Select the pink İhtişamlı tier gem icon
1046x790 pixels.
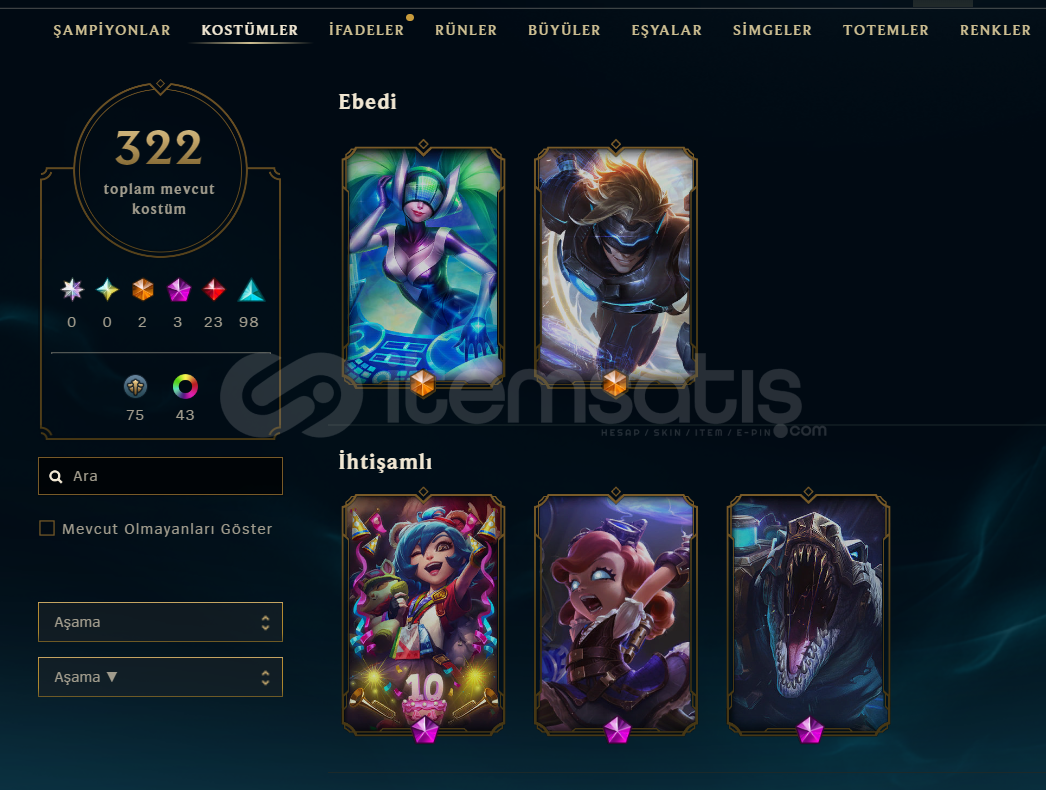point(178,290)
